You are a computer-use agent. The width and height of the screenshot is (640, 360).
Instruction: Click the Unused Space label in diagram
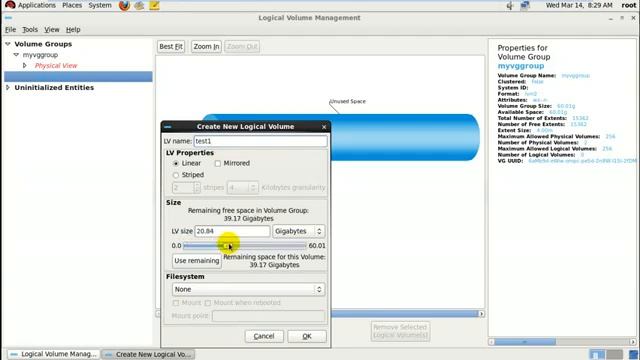pos(348,101)
